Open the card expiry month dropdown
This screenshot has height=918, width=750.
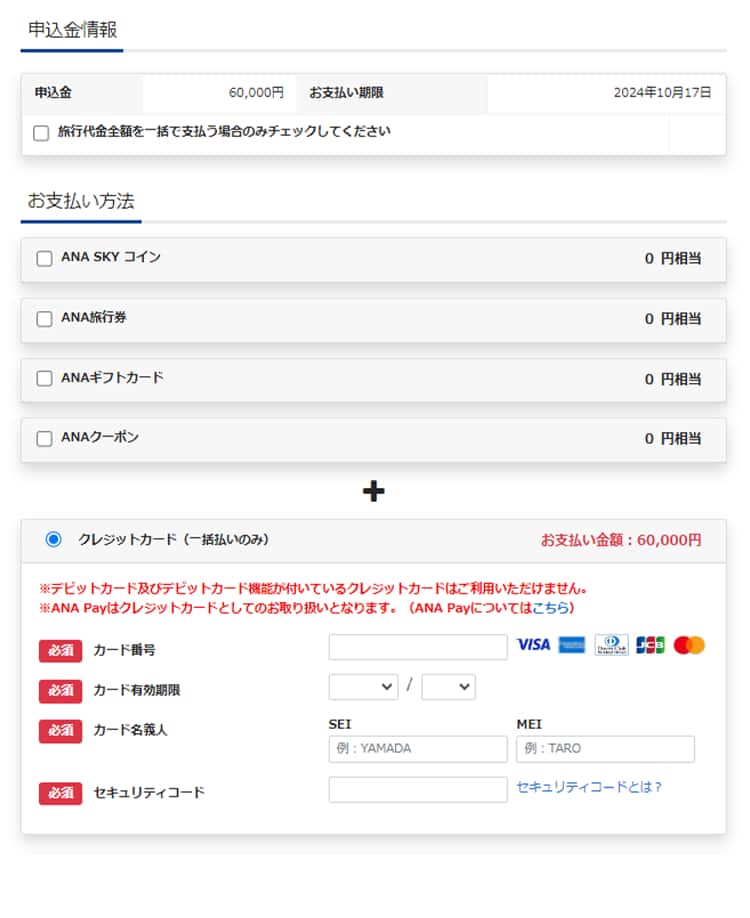[x=363, y=687]
